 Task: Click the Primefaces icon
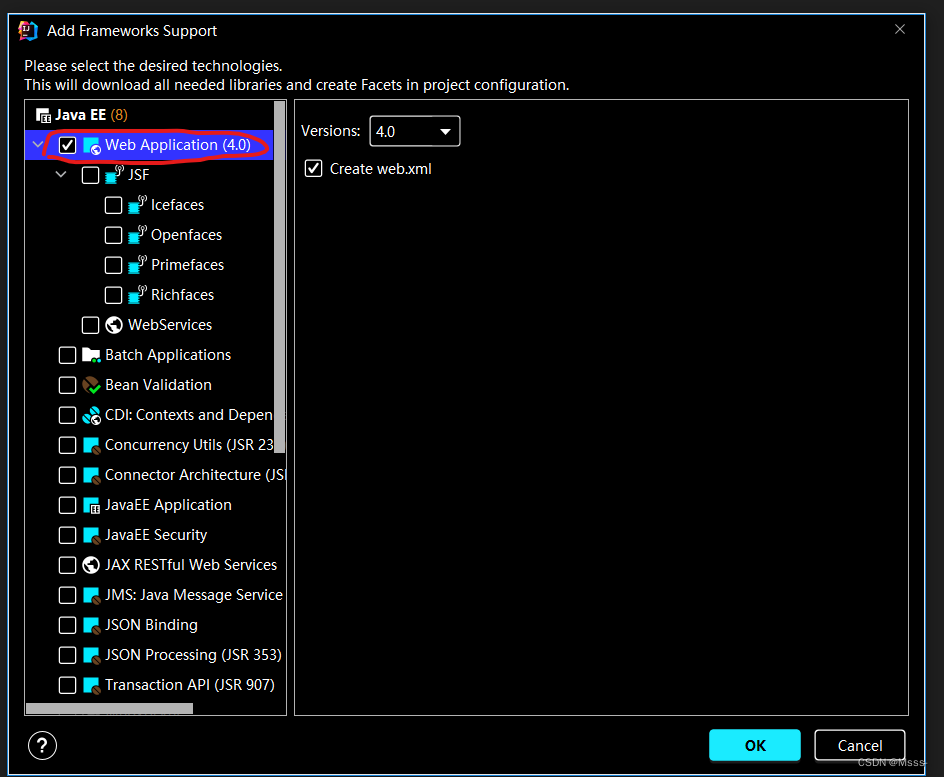[x=137, y=265]
